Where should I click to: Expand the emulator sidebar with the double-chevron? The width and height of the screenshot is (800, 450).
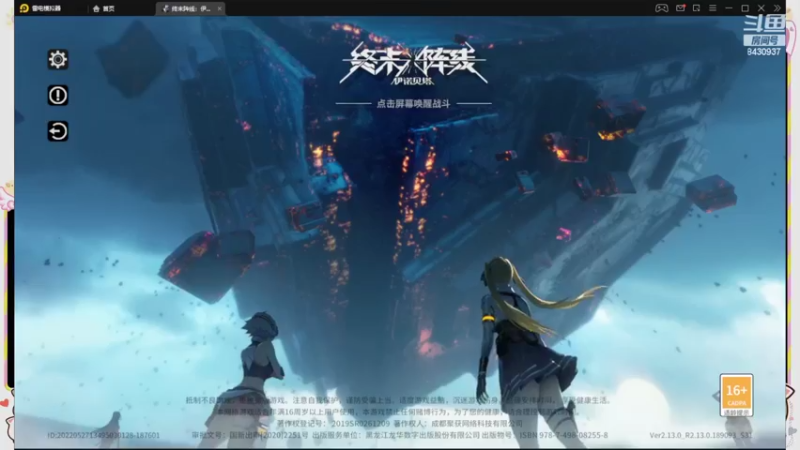point(777,8)
